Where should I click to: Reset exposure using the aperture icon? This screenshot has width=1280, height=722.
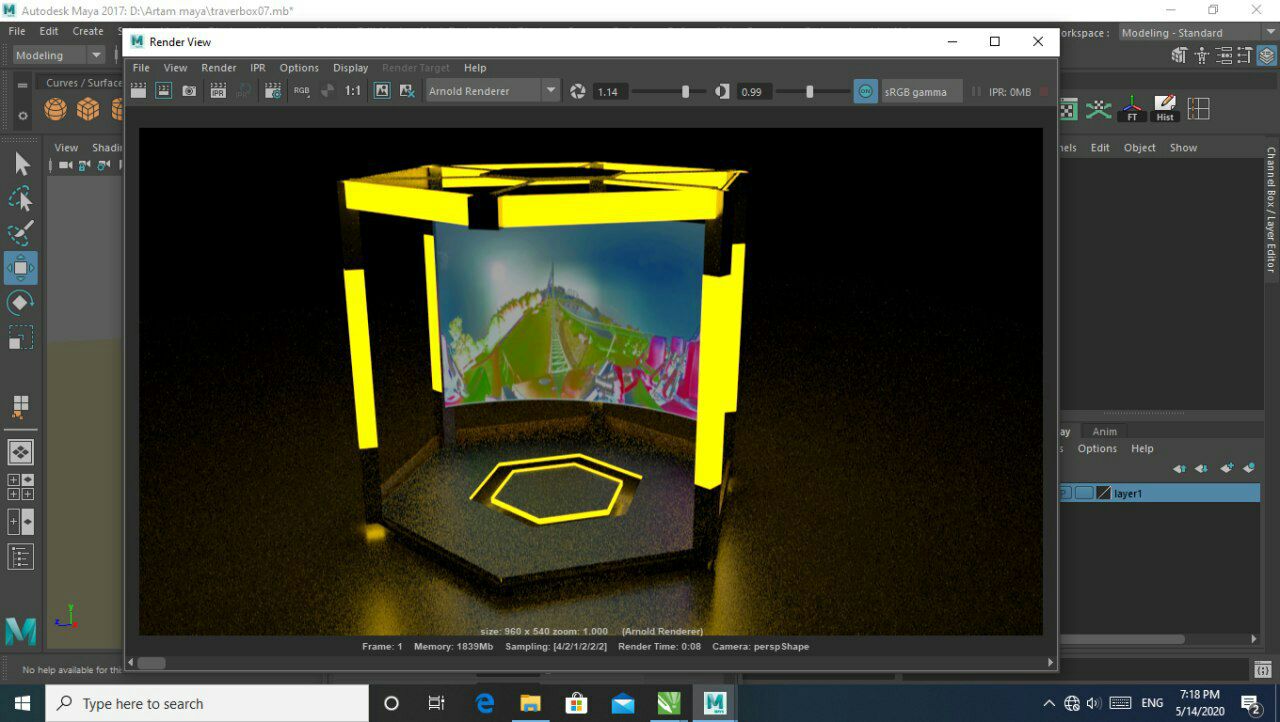pyautogui.click(x=577, y=91)
